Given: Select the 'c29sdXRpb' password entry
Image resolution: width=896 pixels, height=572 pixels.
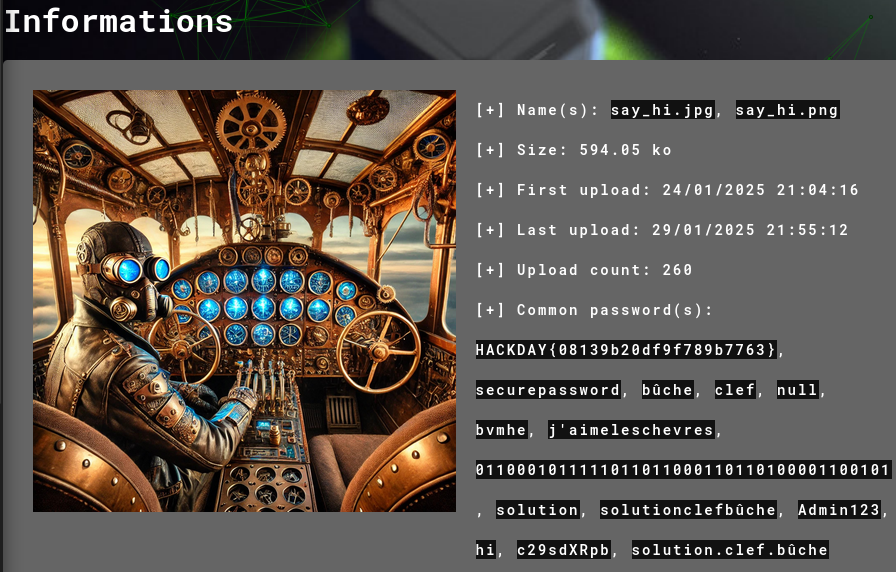Looking at the screenshot, I should tap(563, 550).
